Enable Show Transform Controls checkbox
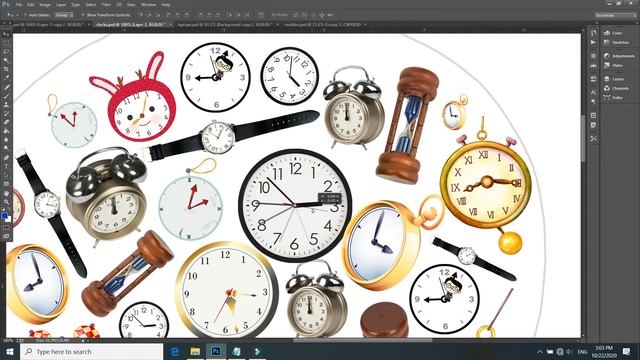 (83, 15)
